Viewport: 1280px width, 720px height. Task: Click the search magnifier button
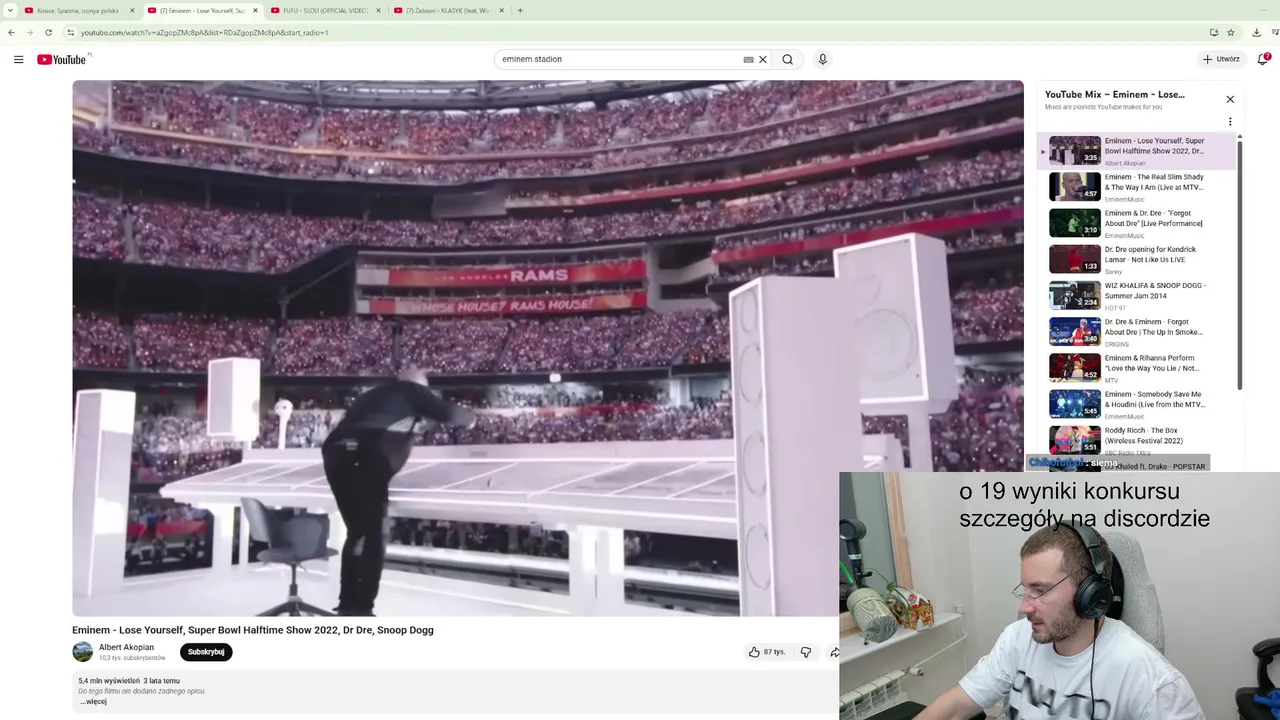[x=788, y=59]
